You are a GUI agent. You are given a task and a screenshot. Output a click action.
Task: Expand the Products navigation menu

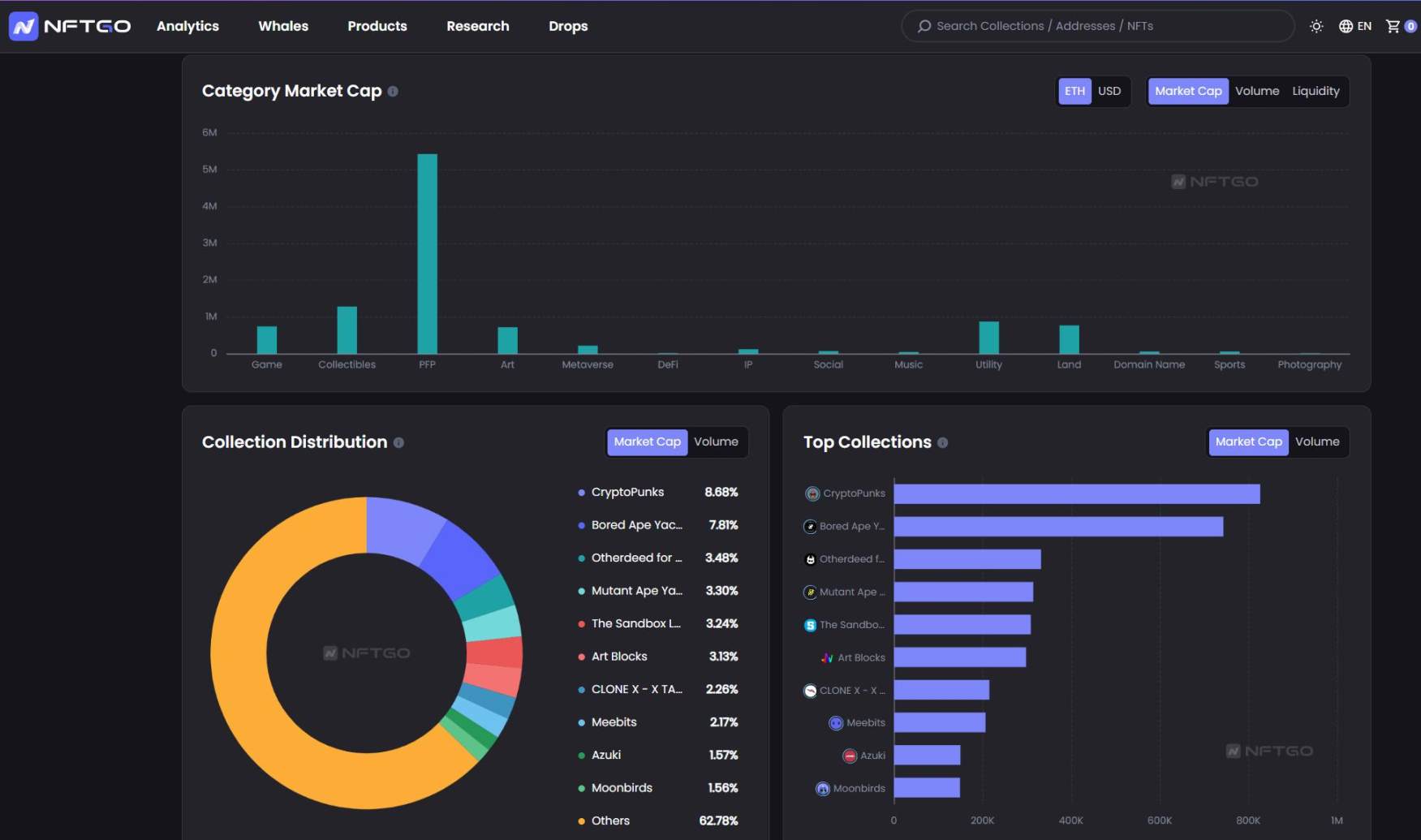(377, 26)
